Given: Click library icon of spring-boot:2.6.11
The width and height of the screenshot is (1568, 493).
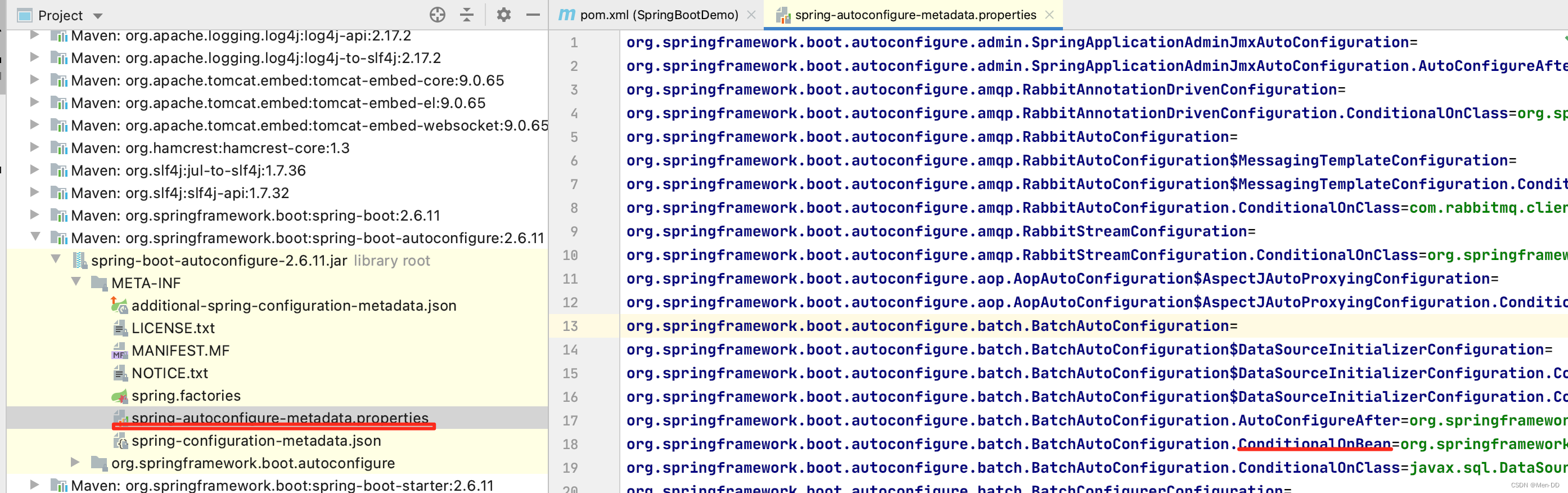Looking at the screenshot, I should (x=58, y=216).
